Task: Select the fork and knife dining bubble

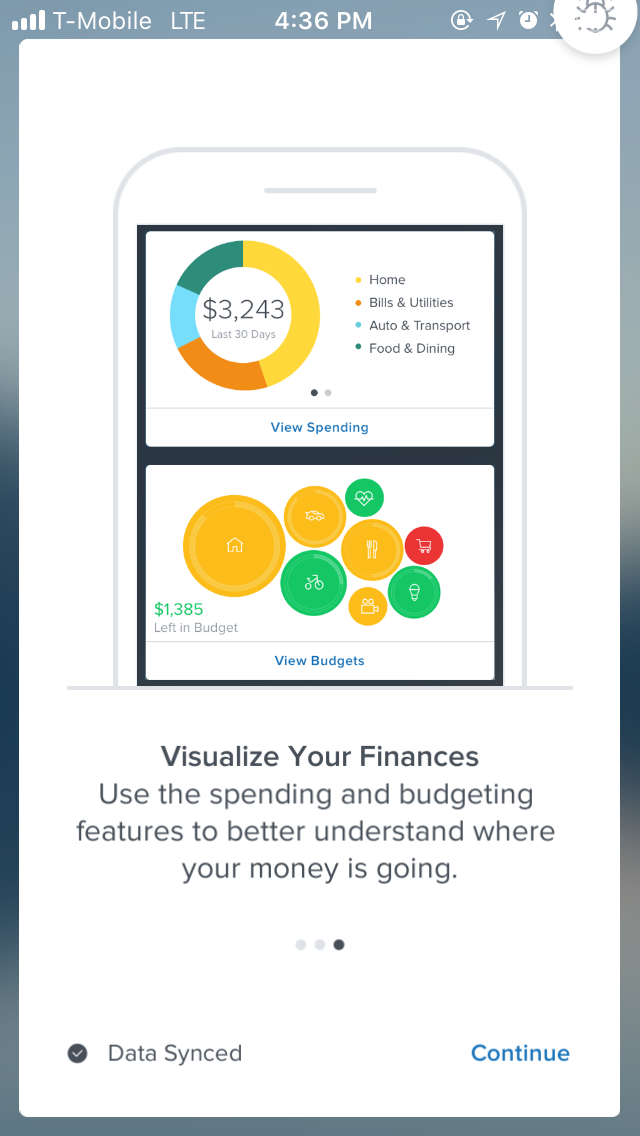Action: tap(372, 549)
